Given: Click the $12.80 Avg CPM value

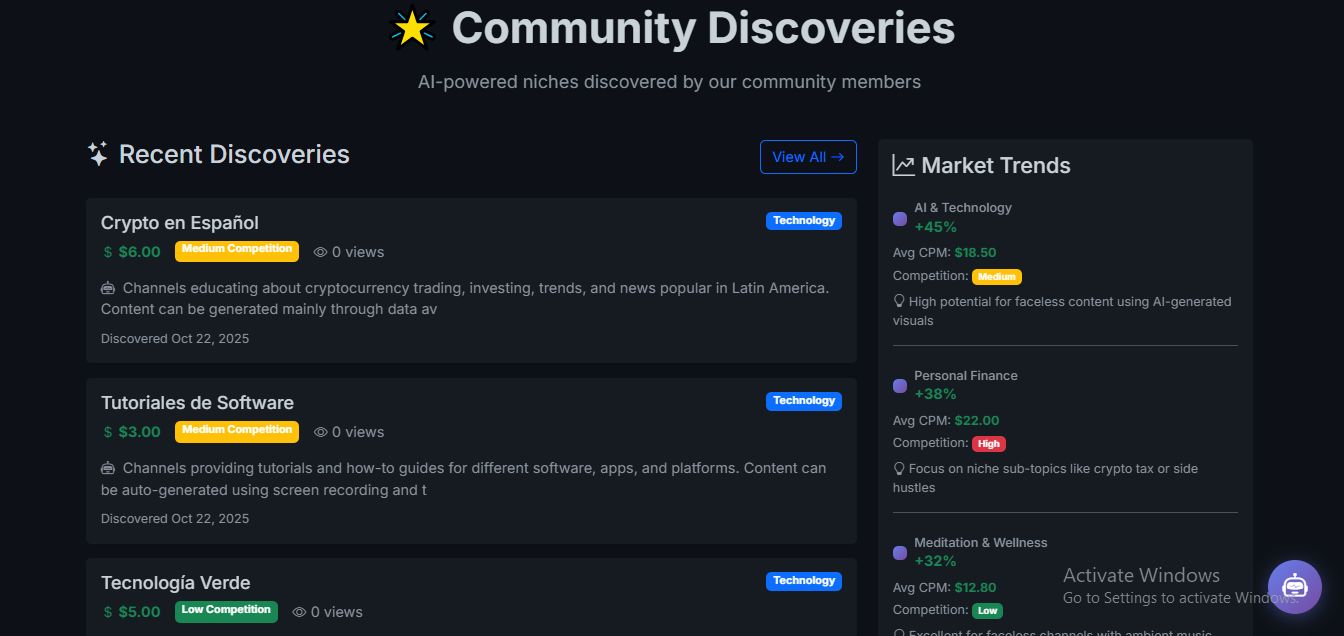Looking at the screenshot, I should pos(975,588).
